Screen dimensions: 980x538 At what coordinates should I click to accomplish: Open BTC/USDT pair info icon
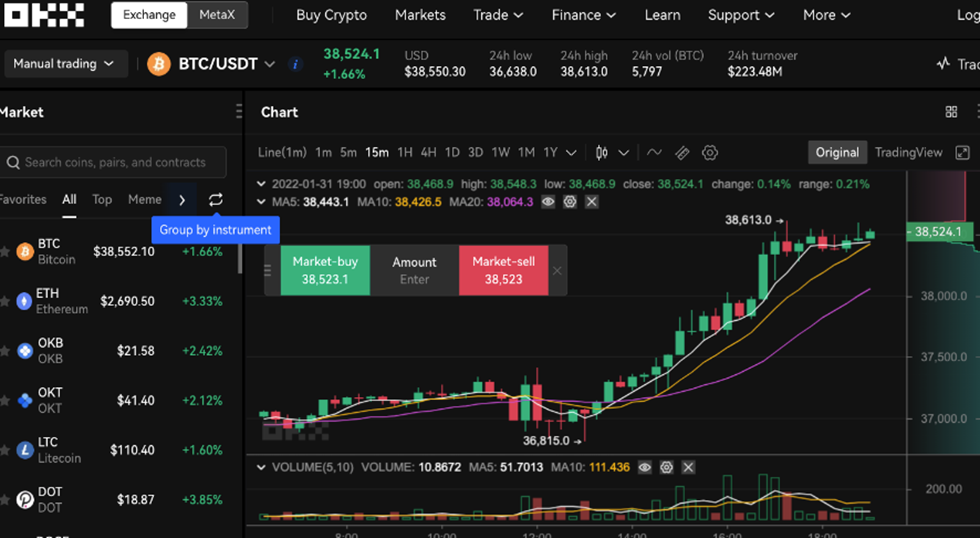295,64
